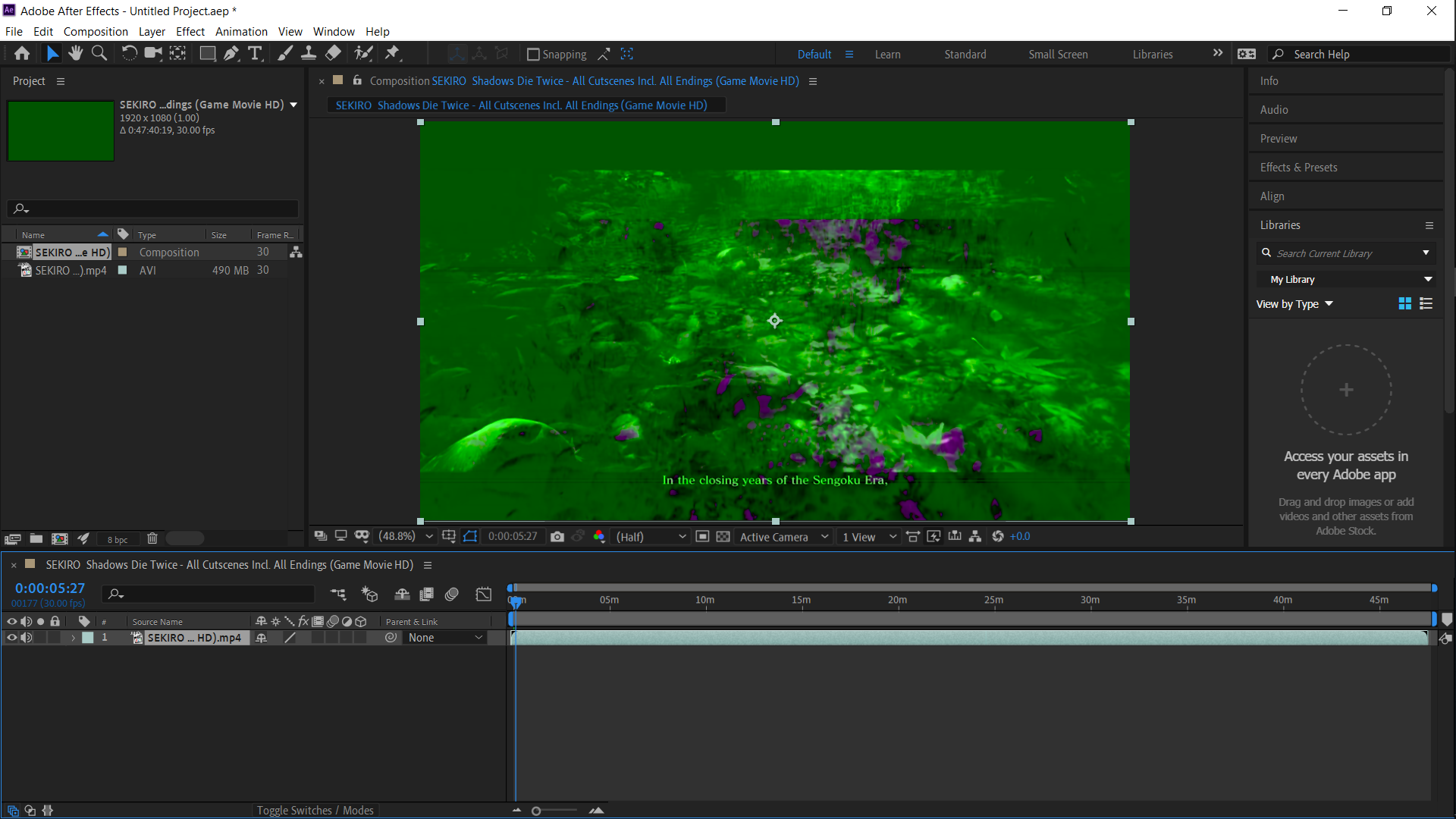The height and width of the screenshot is (819, 1456).
Task: Open the magnification ratio (48.8%) dropdown
Action: [406, 537]
